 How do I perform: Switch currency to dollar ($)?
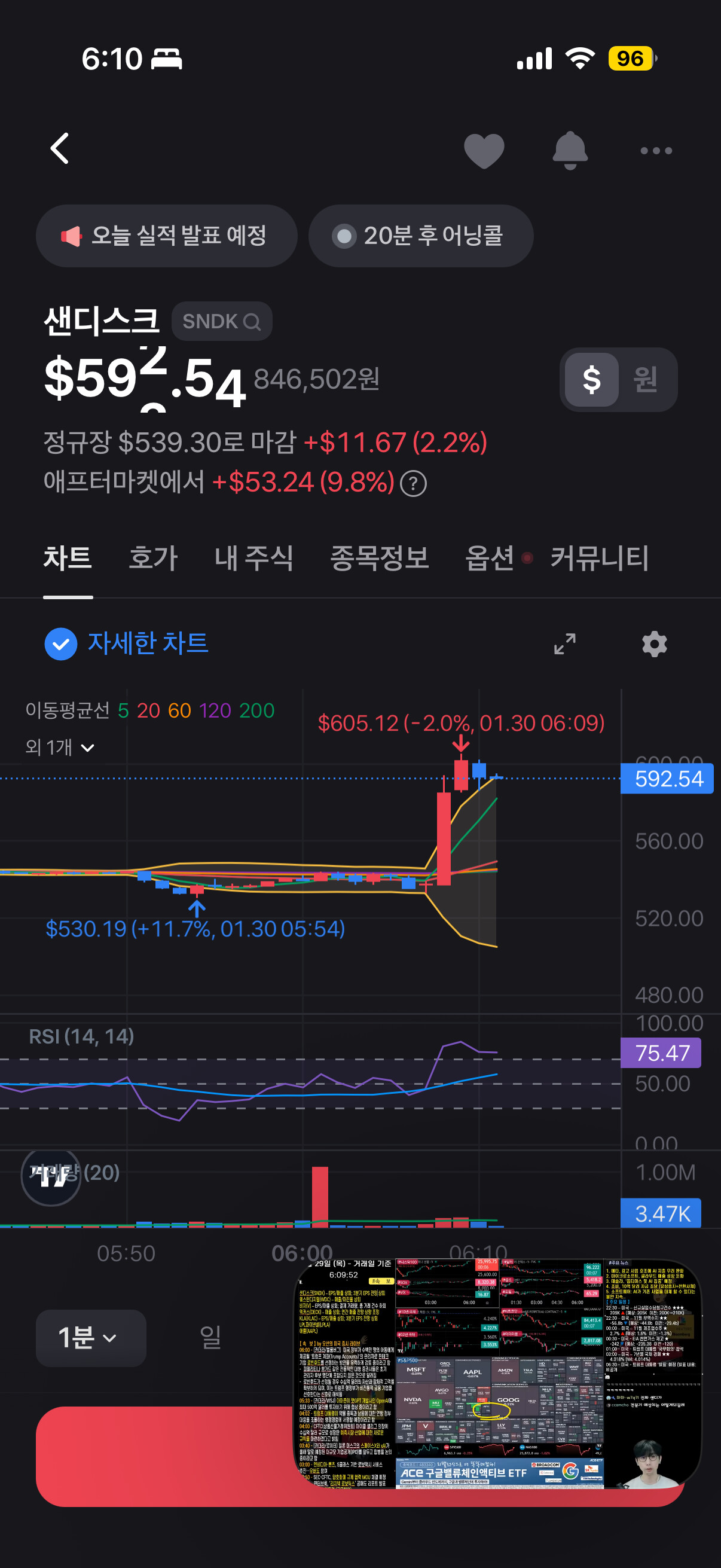coord(591,380)
